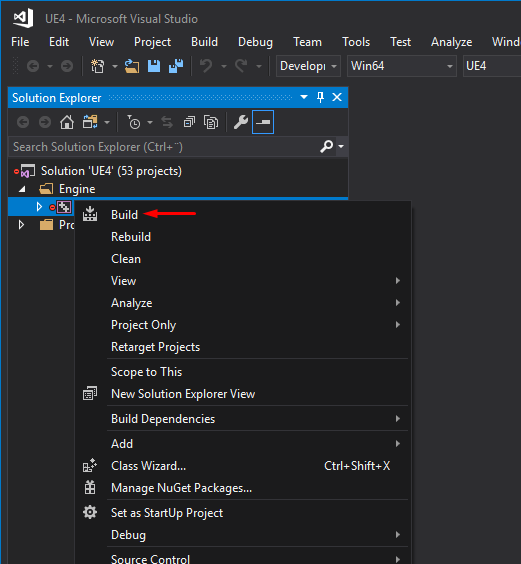521x564 pixels.
Task: Open the Development configuration dropdown
Action: pyautogui.click(x=308, y=66)
